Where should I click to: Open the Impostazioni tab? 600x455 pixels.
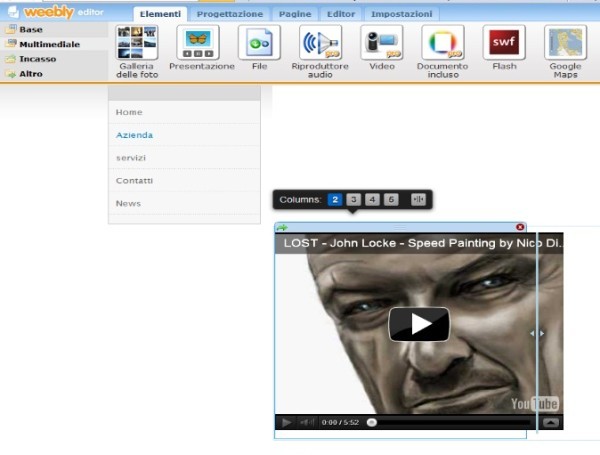click(401, 15)
